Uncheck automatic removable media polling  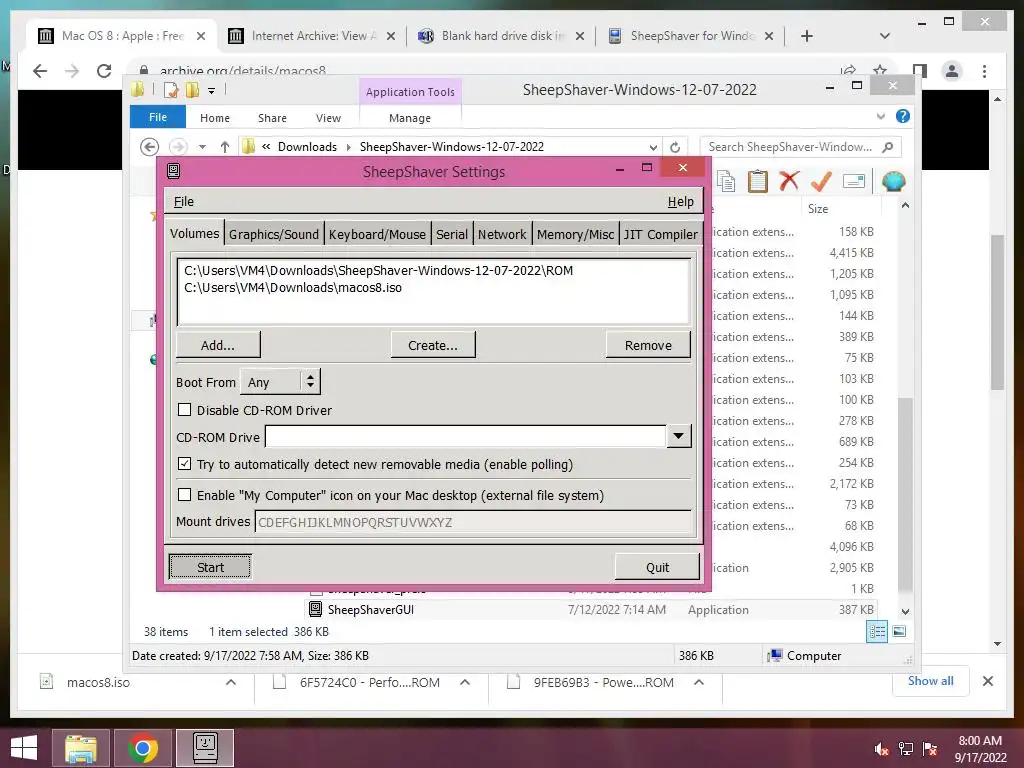pos(185,464)
